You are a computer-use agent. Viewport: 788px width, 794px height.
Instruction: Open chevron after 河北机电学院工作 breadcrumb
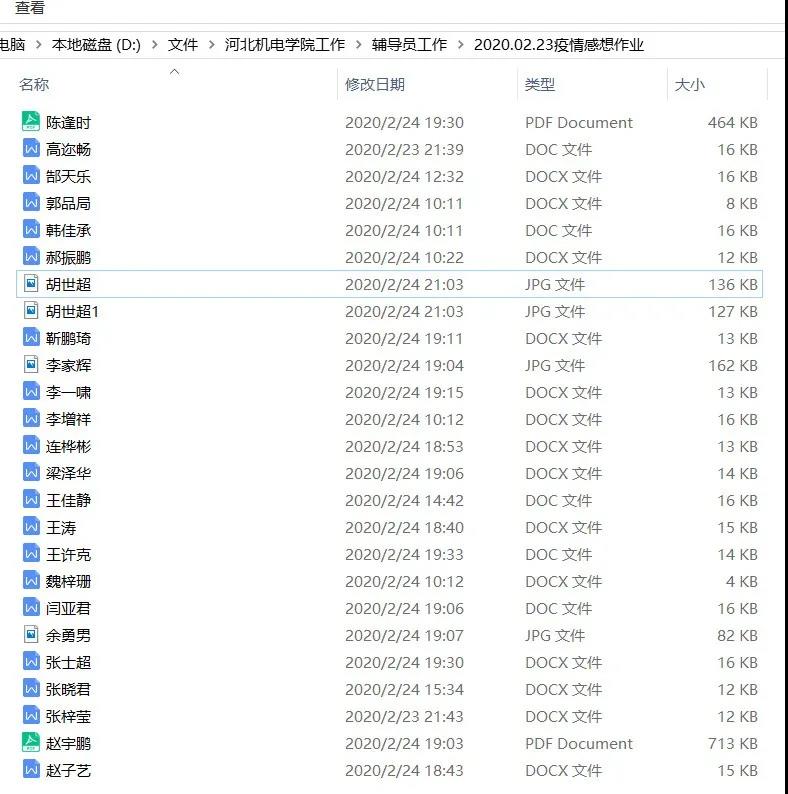click(x=359, y=45)
